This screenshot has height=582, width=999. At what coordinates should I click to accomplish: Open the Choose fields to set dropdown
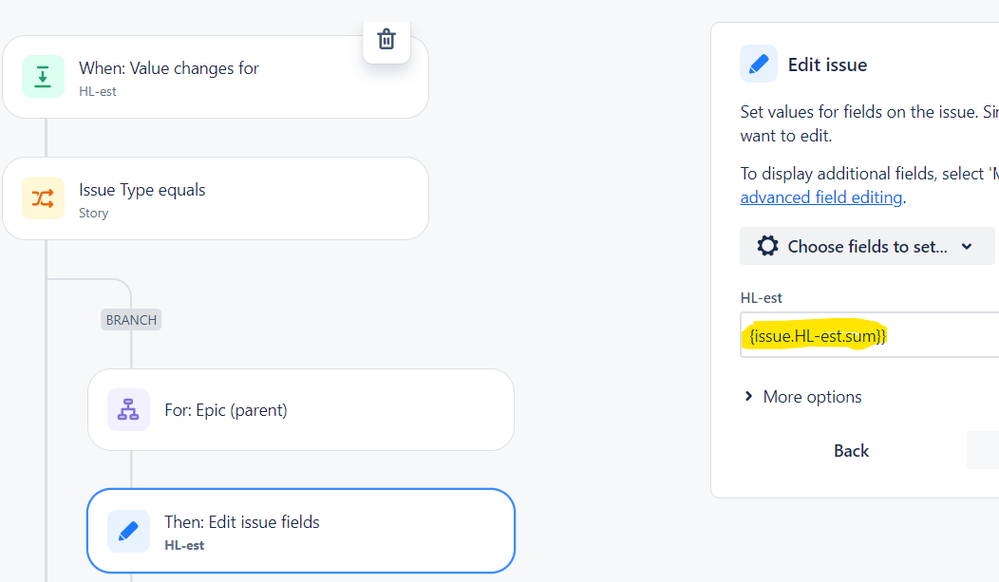(x=866, y=245)
